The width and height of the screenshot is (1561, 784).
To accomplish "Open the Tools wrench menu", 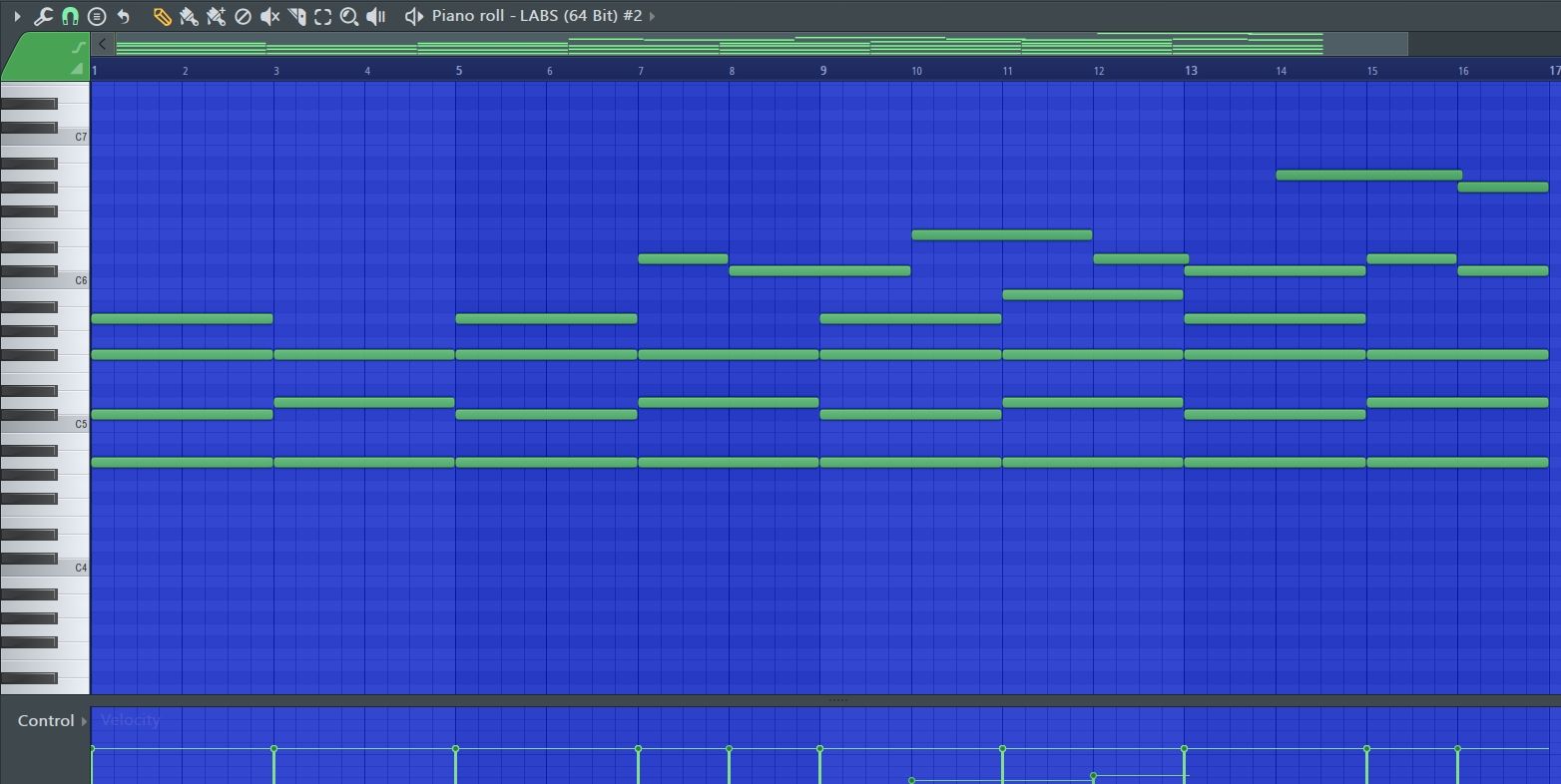I will [43, 16].
